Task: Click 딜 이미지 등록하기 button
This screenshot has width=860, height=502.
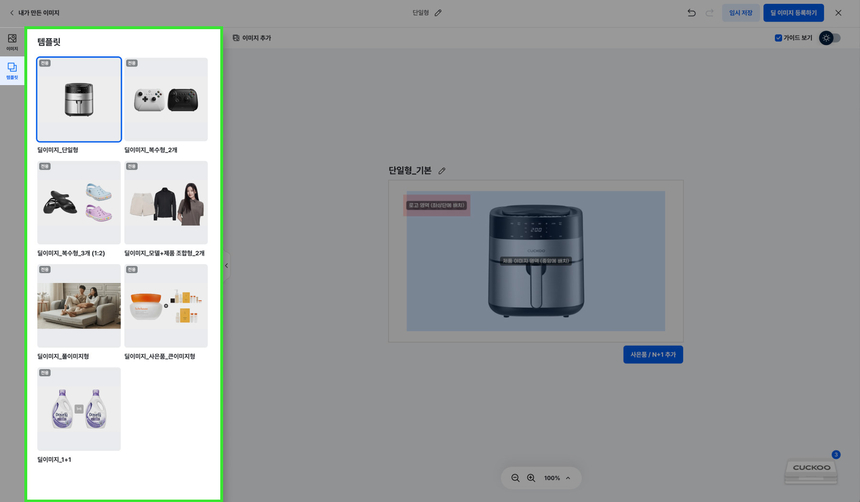Action: click(x=793, y=13)
